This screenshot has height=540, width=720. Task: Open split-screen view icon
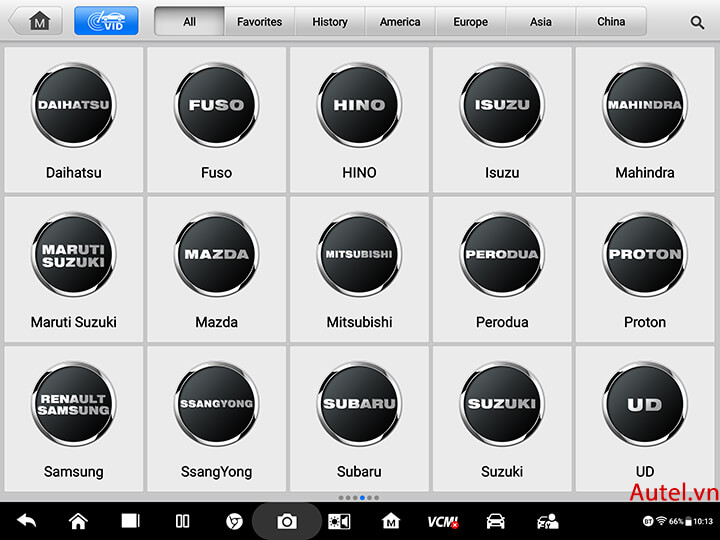click(x=182, y=521)
